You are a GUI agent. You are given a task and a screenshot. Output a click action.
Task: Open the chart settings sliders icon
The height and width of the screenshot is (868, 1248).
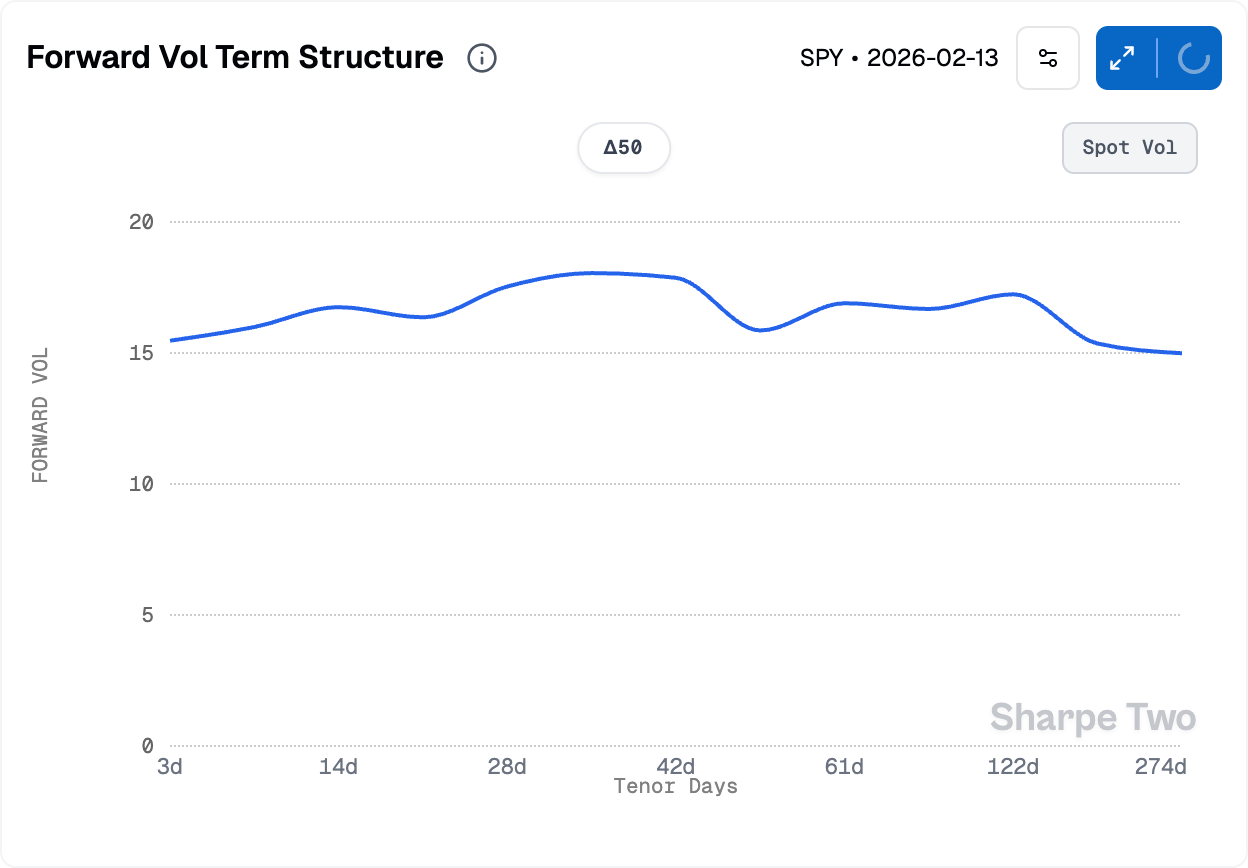click(x=1048, y=58)
